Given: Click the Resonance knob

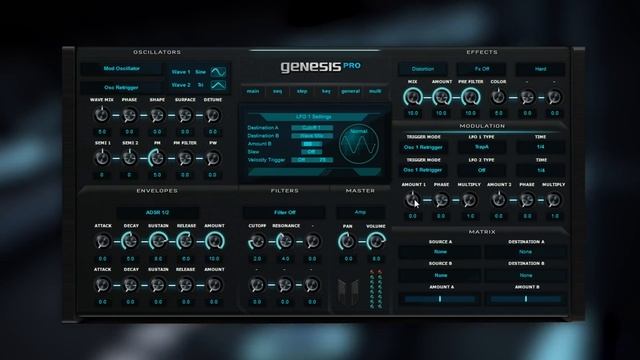Looking at the screenshot, I should pos(285,242).
